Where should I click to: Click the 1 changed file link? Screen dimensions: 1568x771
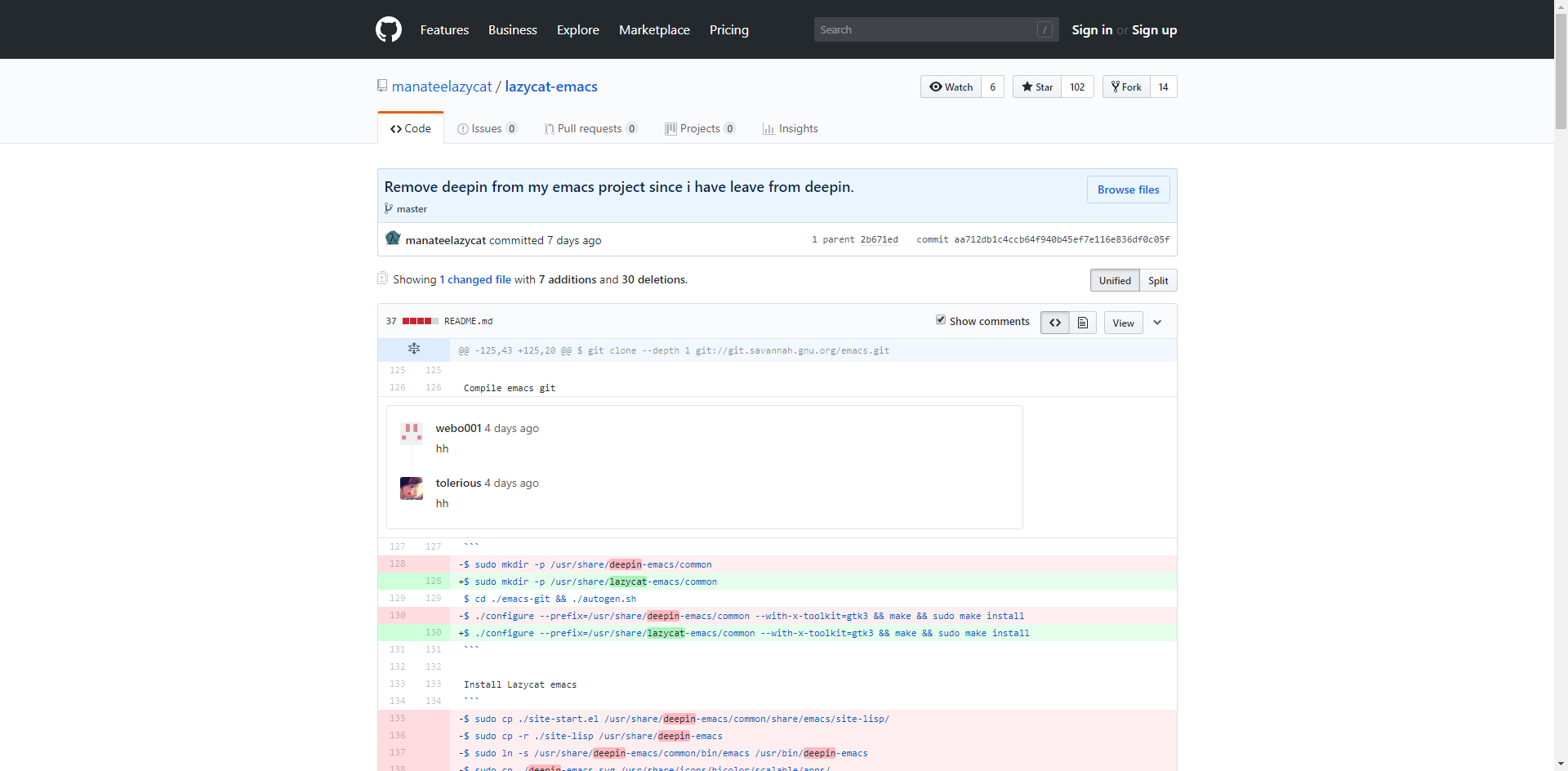pos(475,279)
